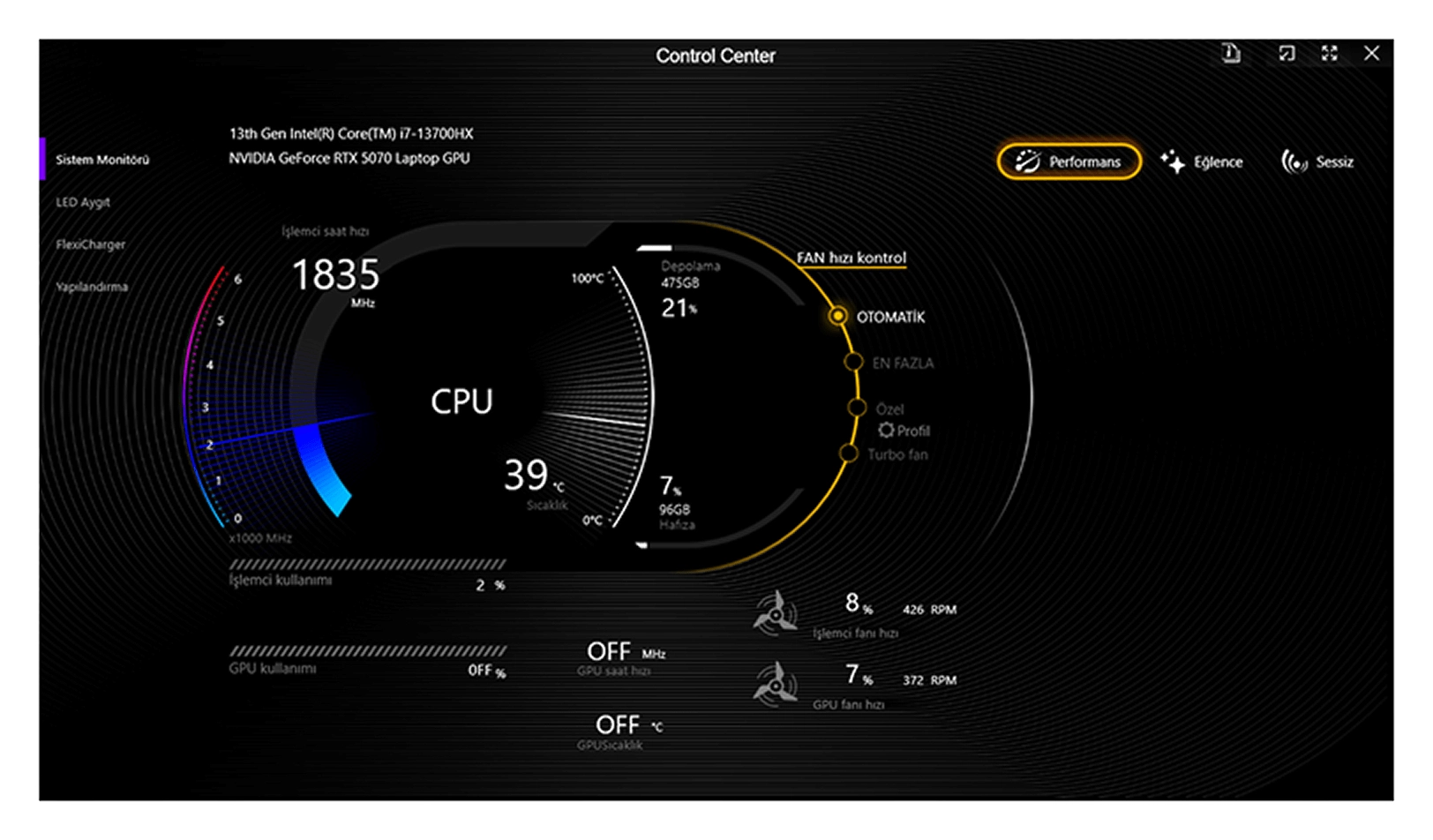
Task: Open Sistem Monitörü section
Action: coord(102,160)
